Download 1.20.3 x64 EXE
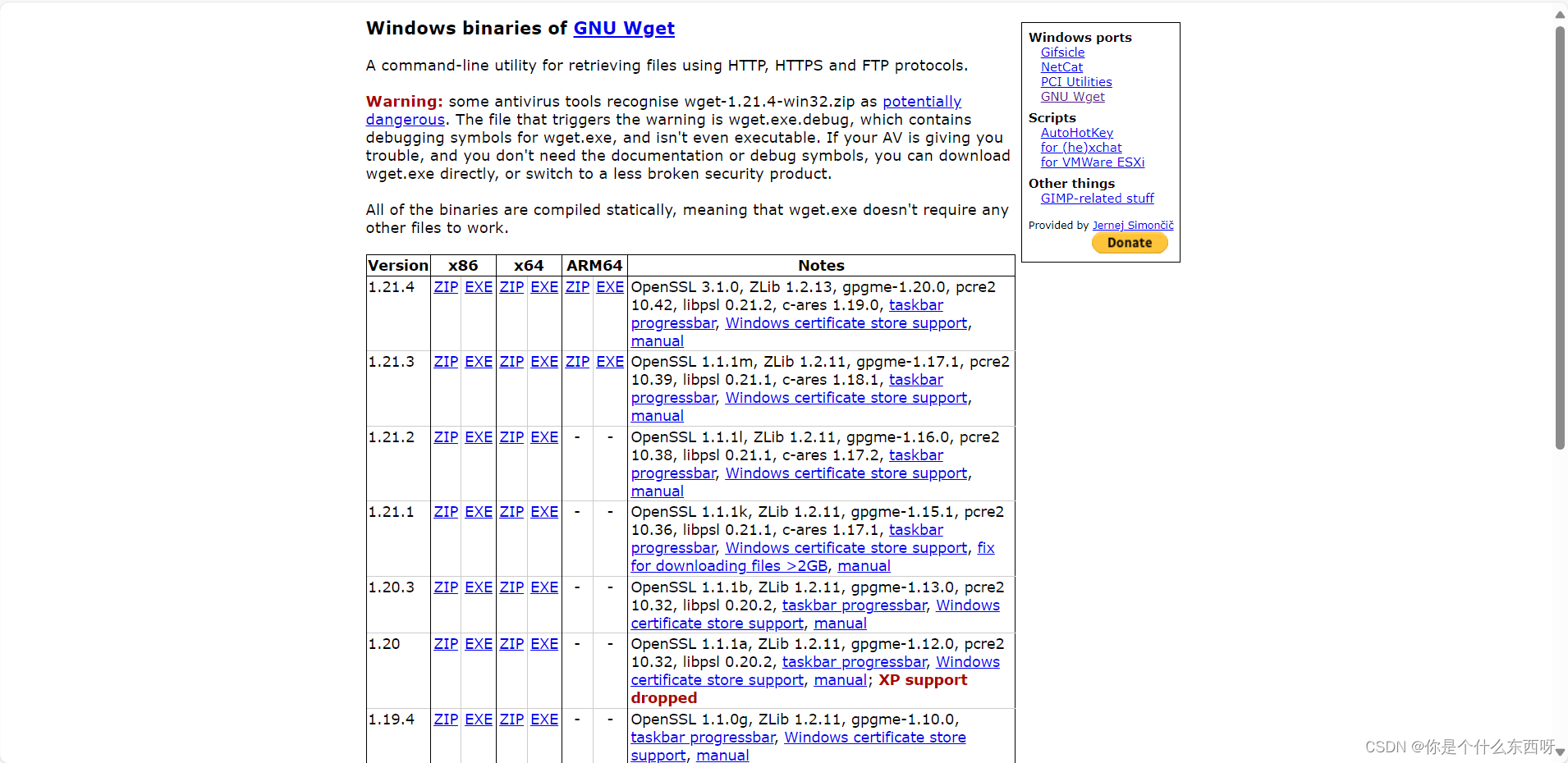 click(544, 587)
